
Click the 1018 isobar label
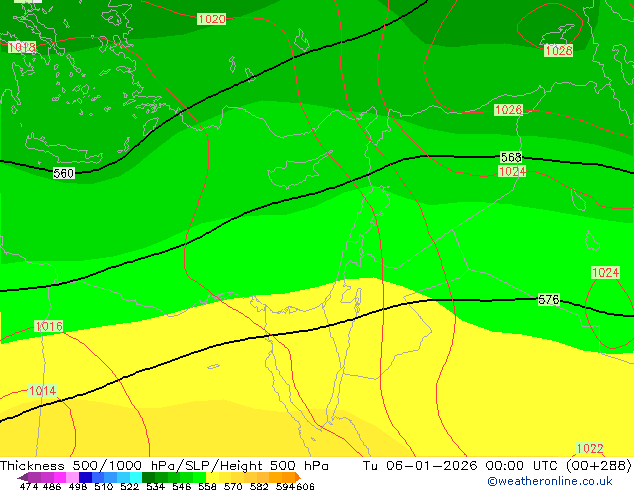pyautogui.click(x=22, y=47)
